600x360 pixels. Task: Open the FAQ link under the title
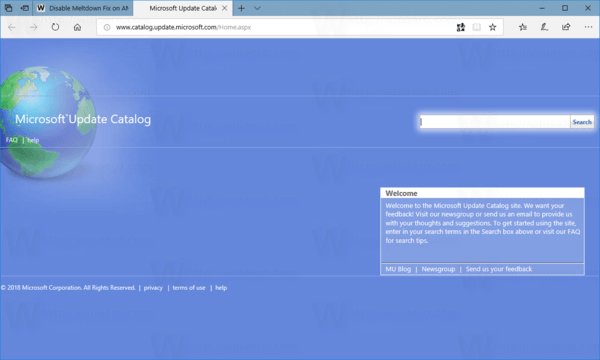pos(11,140)
